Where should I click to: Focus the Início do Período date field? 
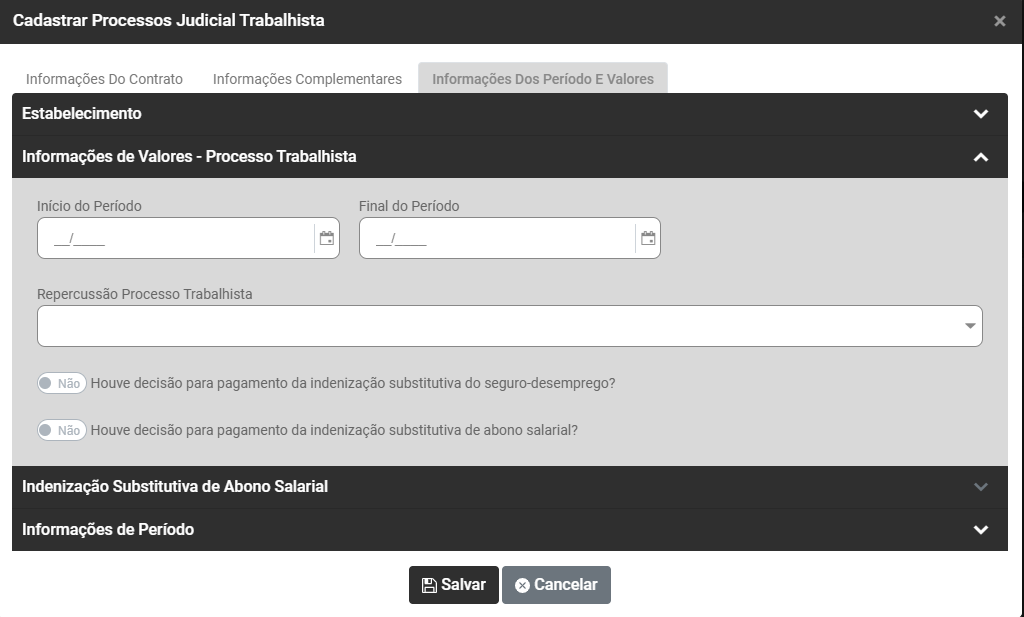click(175, 238)
